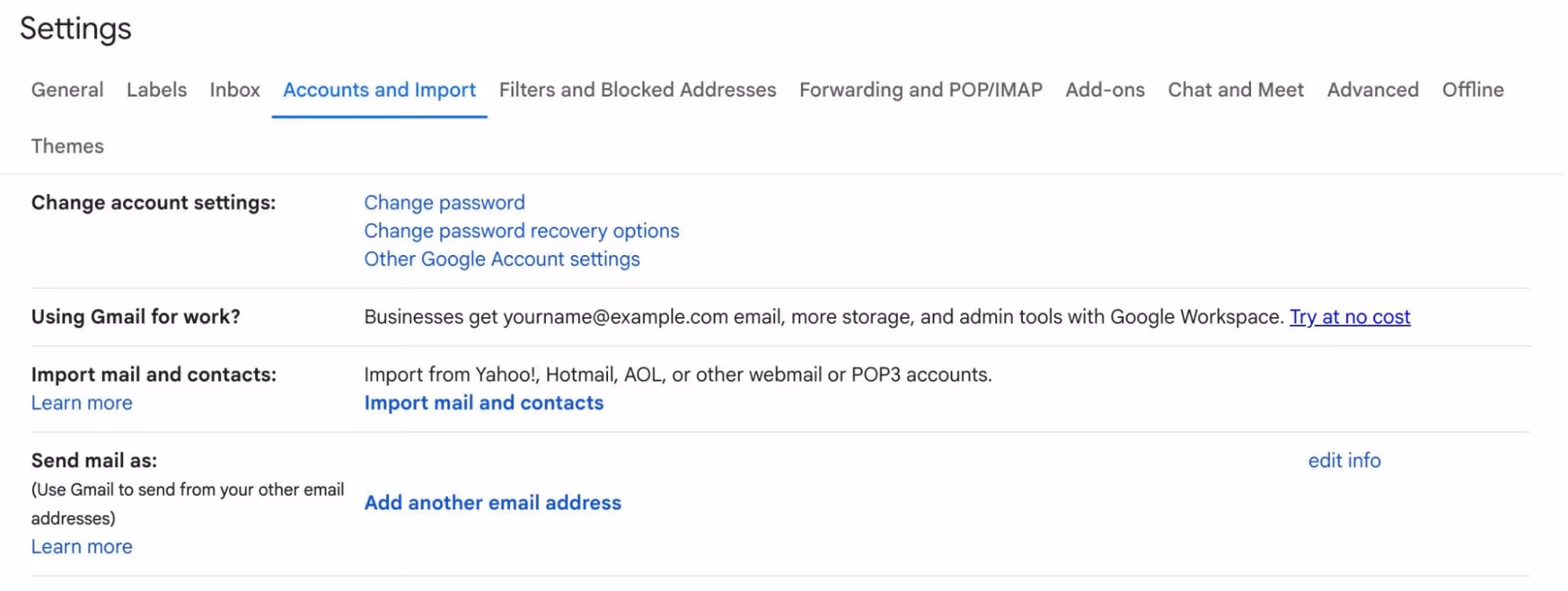Open the Accounts and Import tab
This screenshot has height=591, width=1568.
point(379,89)
